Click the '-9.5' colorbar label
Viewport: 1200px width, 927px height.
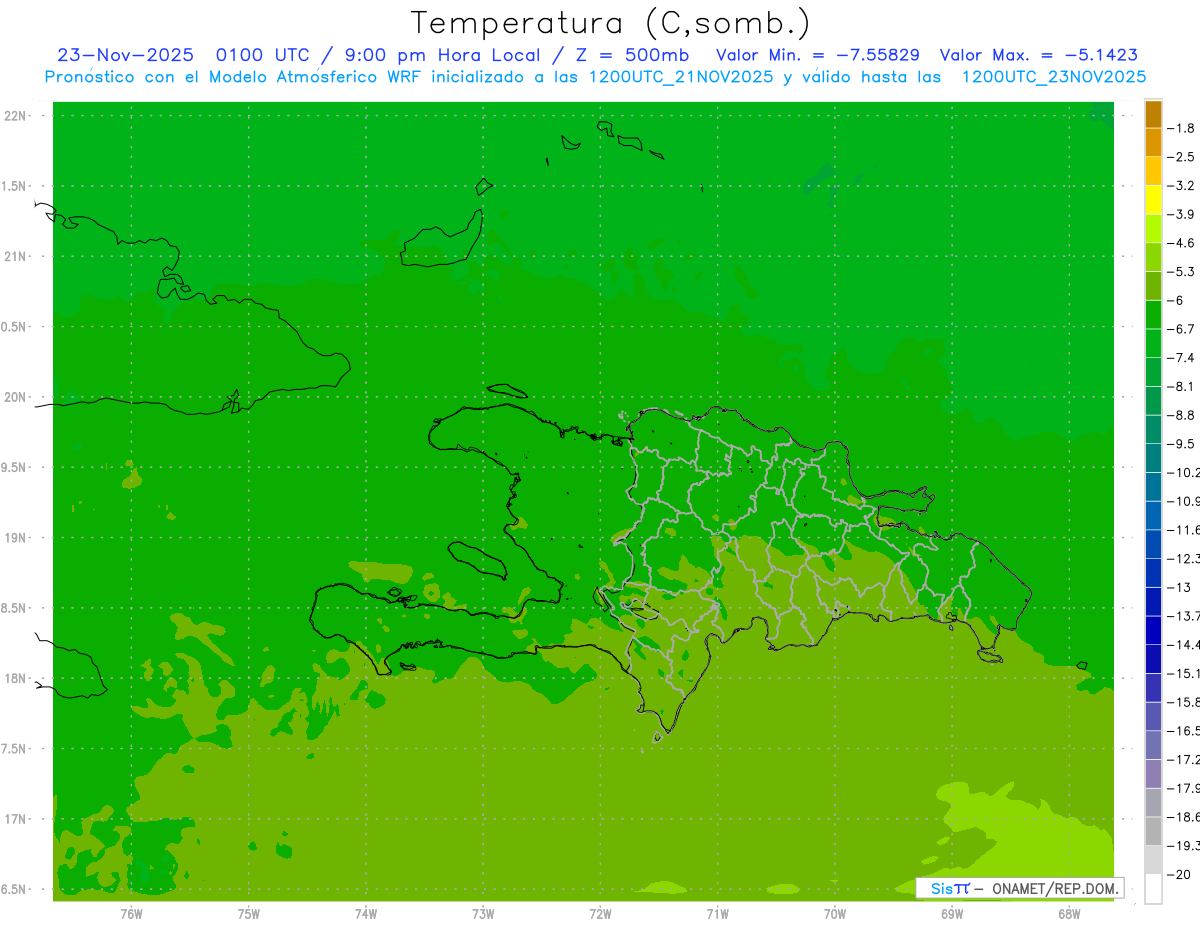[1181, 443]
